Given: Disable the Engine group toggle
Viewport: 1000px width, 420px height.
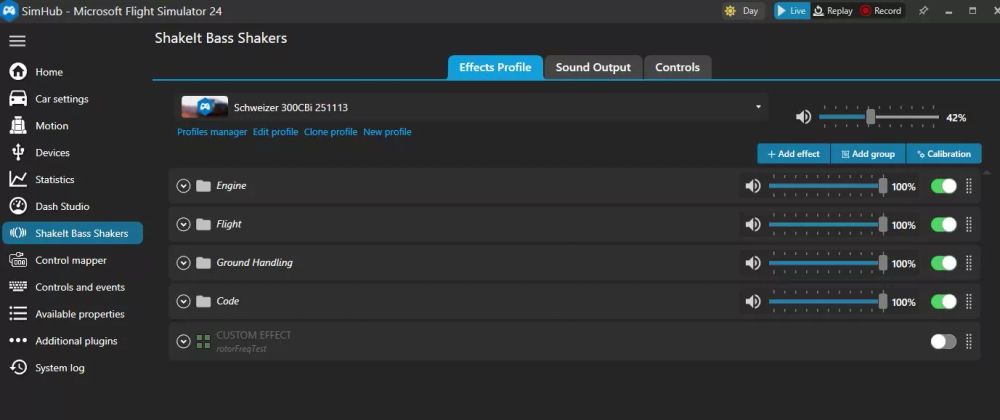Looking at the screenshot, I should click(944, 186).
